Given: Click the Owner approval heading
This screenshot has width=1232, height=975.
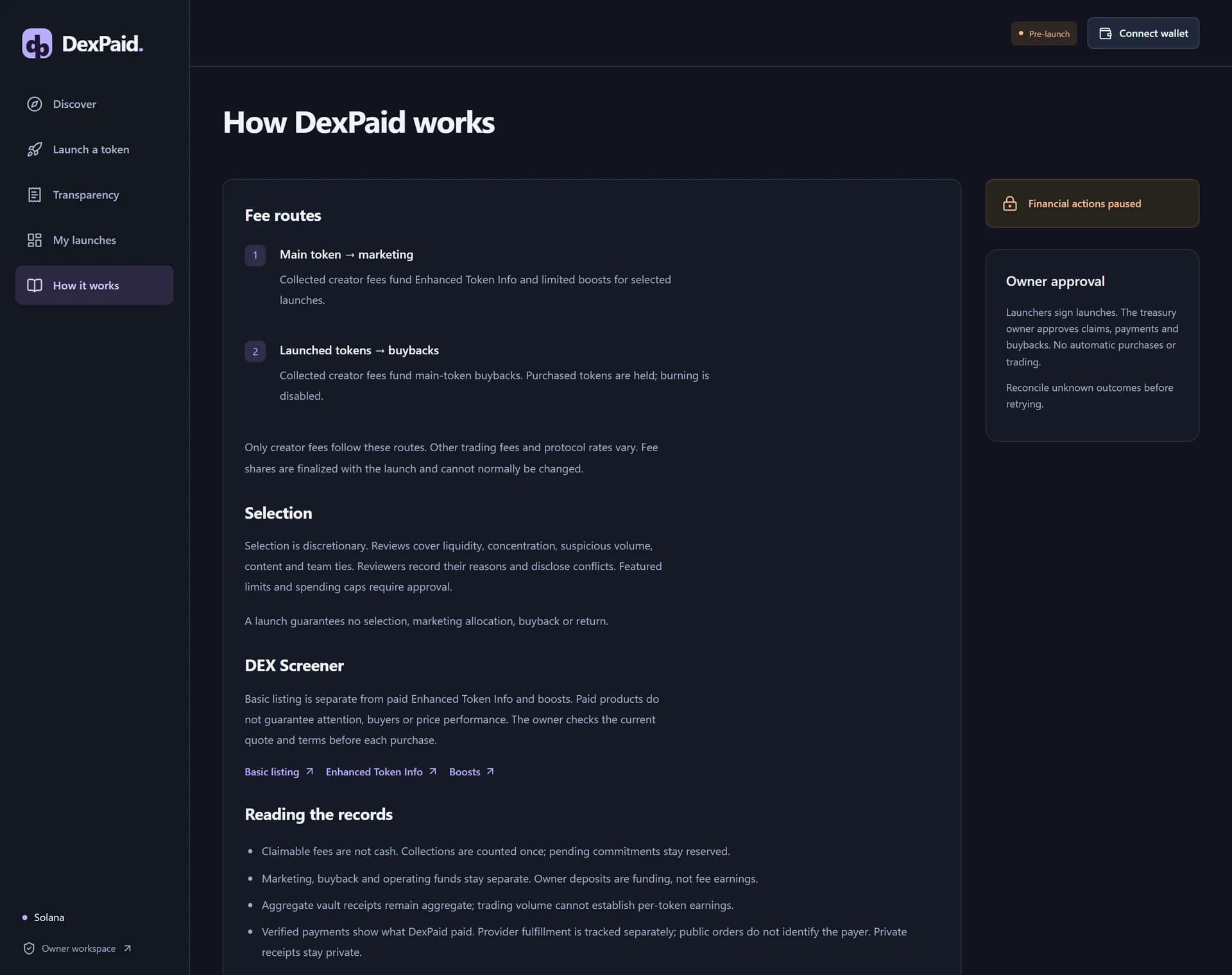Looking at the screenshot, I should pyautogui.click(x=1056, y=281).
